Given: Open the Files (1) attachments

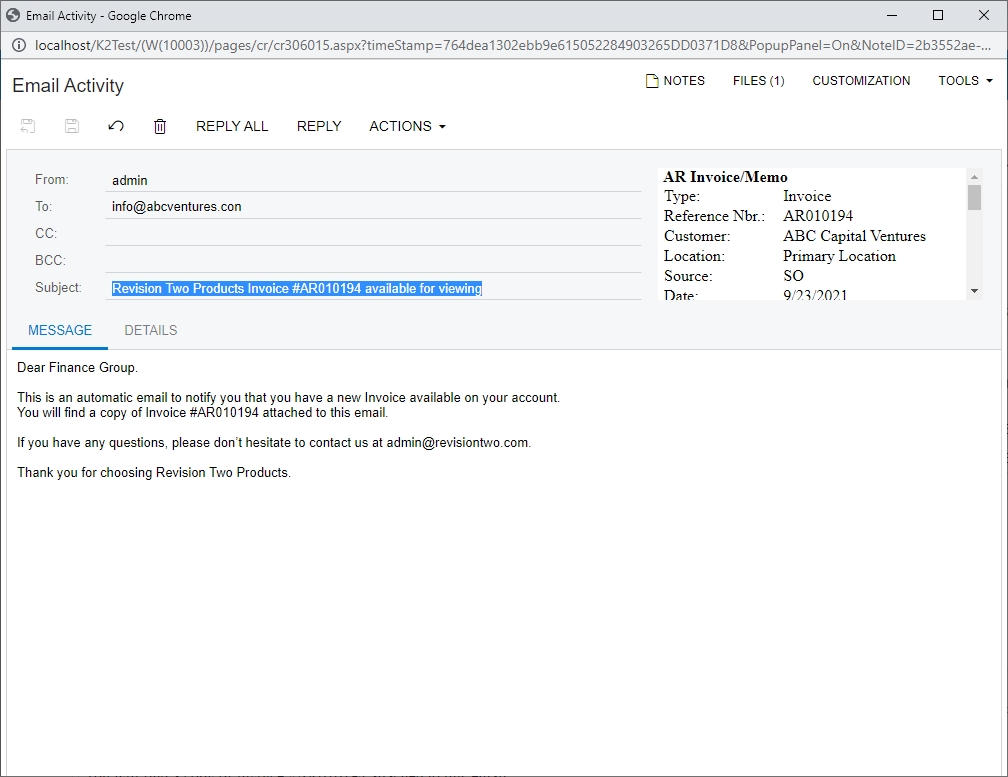Looking at the screenshot, I should tap(758, 81).
